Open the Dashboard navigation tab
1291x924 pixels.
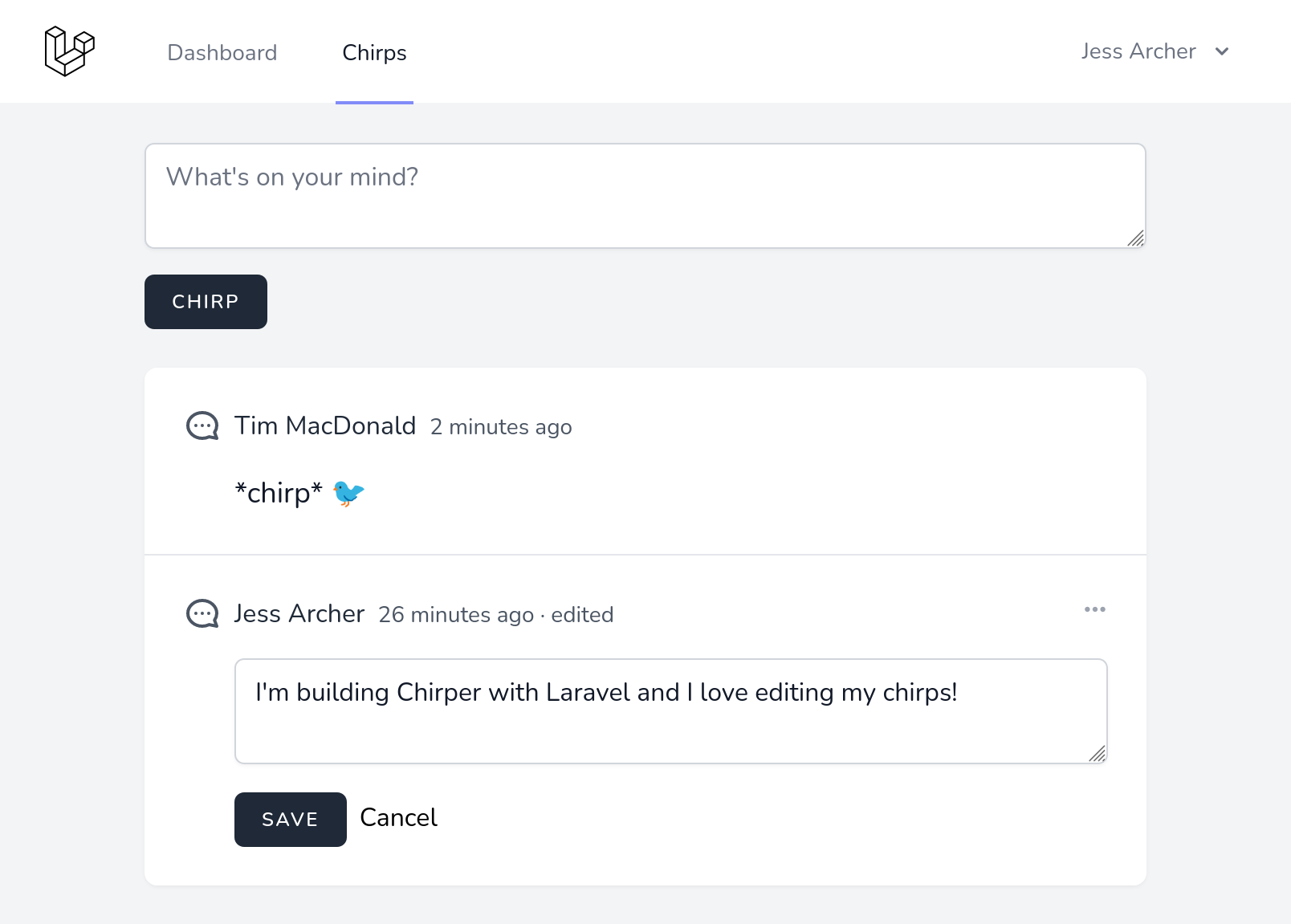(x=222, y=53)
